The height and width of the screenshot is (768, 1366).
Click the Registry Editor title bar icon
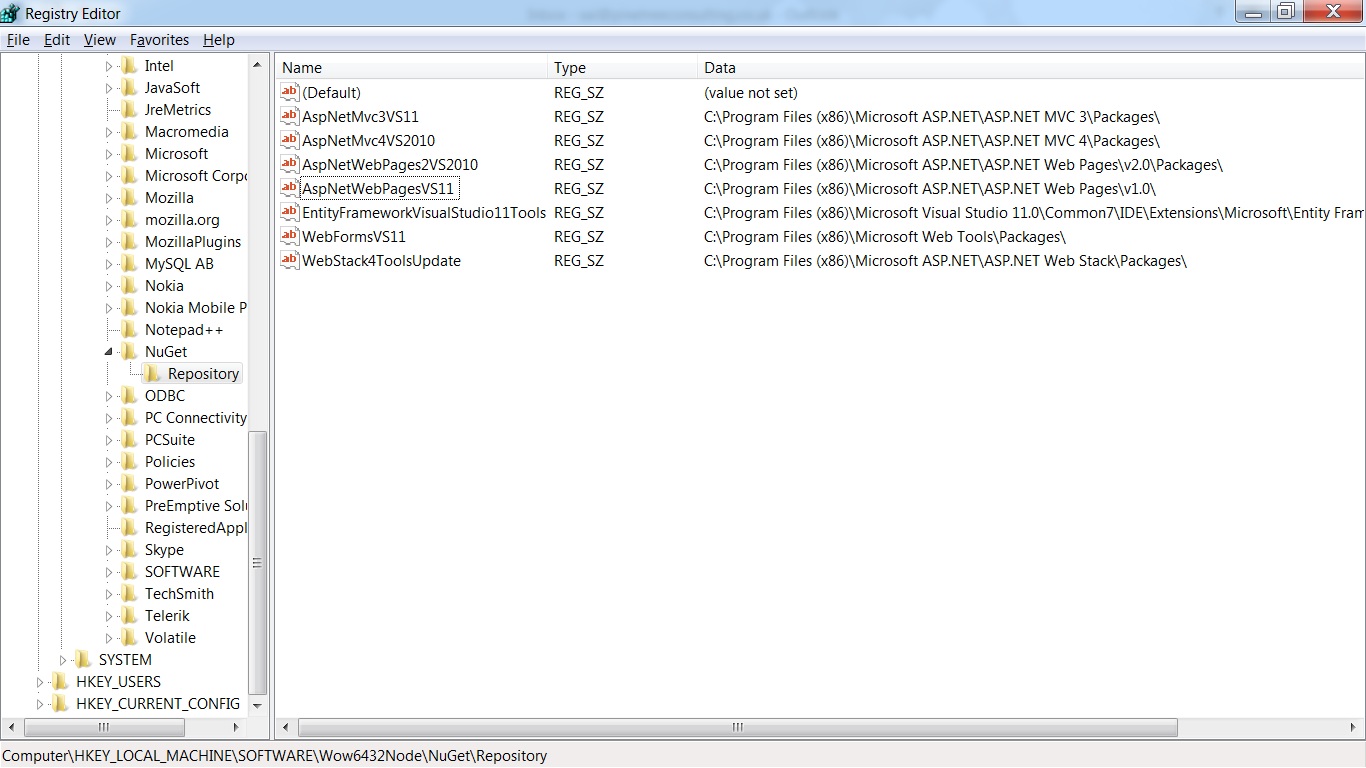(x=11, y=13)
